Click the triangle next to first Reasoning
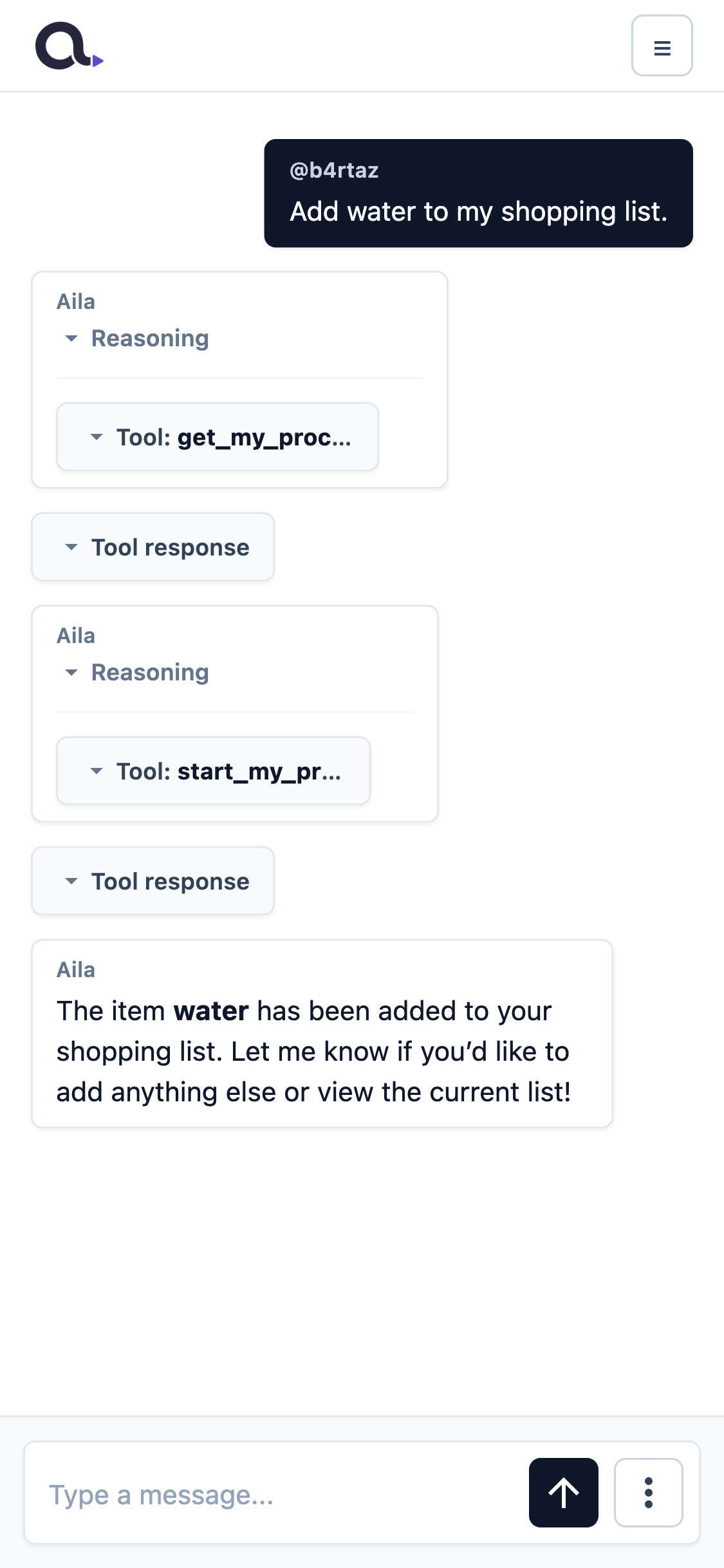This screenshot has width=724, height=1568. coord(71,339)
